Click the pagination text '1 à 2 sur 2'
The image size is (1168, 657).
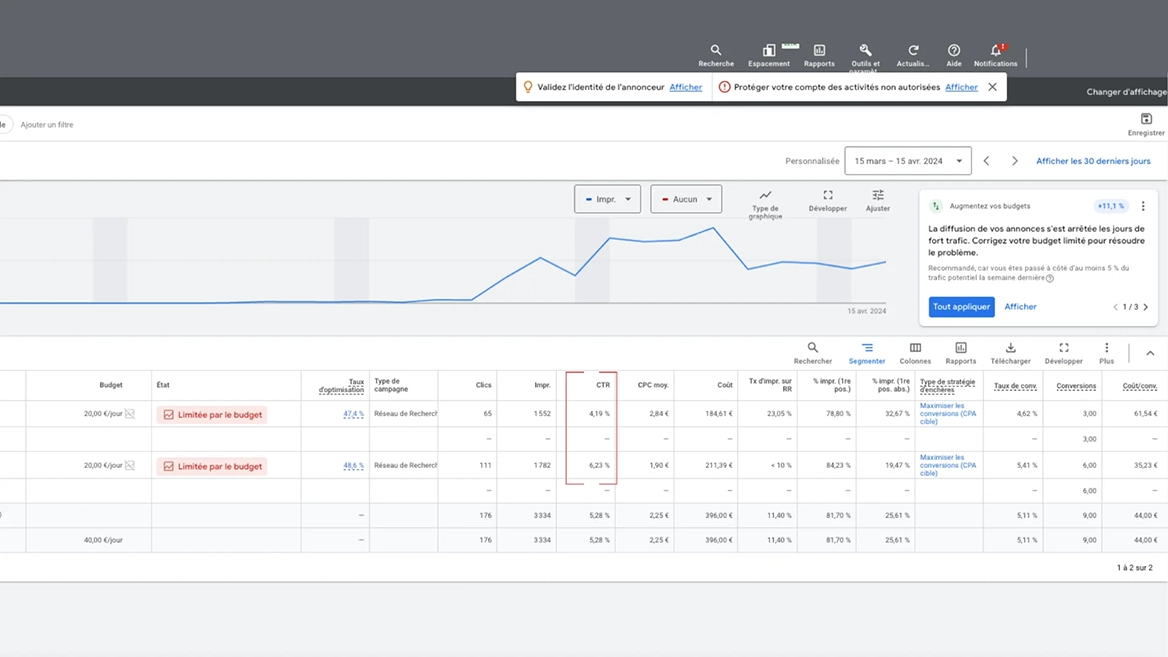pyautogui.click(x=1134, y=568)
